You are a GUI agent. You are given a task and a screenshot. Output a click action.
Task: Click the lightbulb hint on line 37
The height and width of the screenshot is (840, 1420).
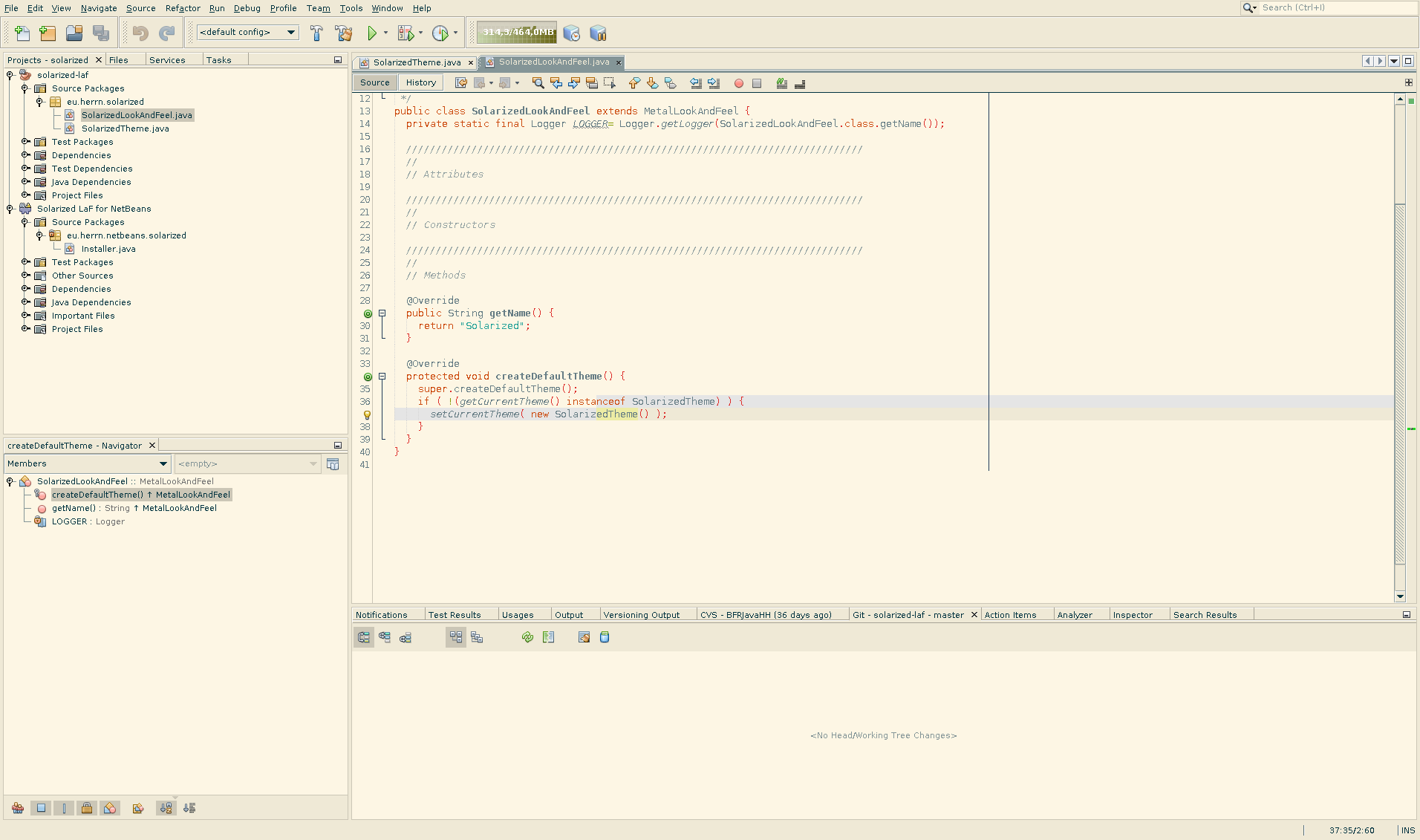tap(367, 414)
